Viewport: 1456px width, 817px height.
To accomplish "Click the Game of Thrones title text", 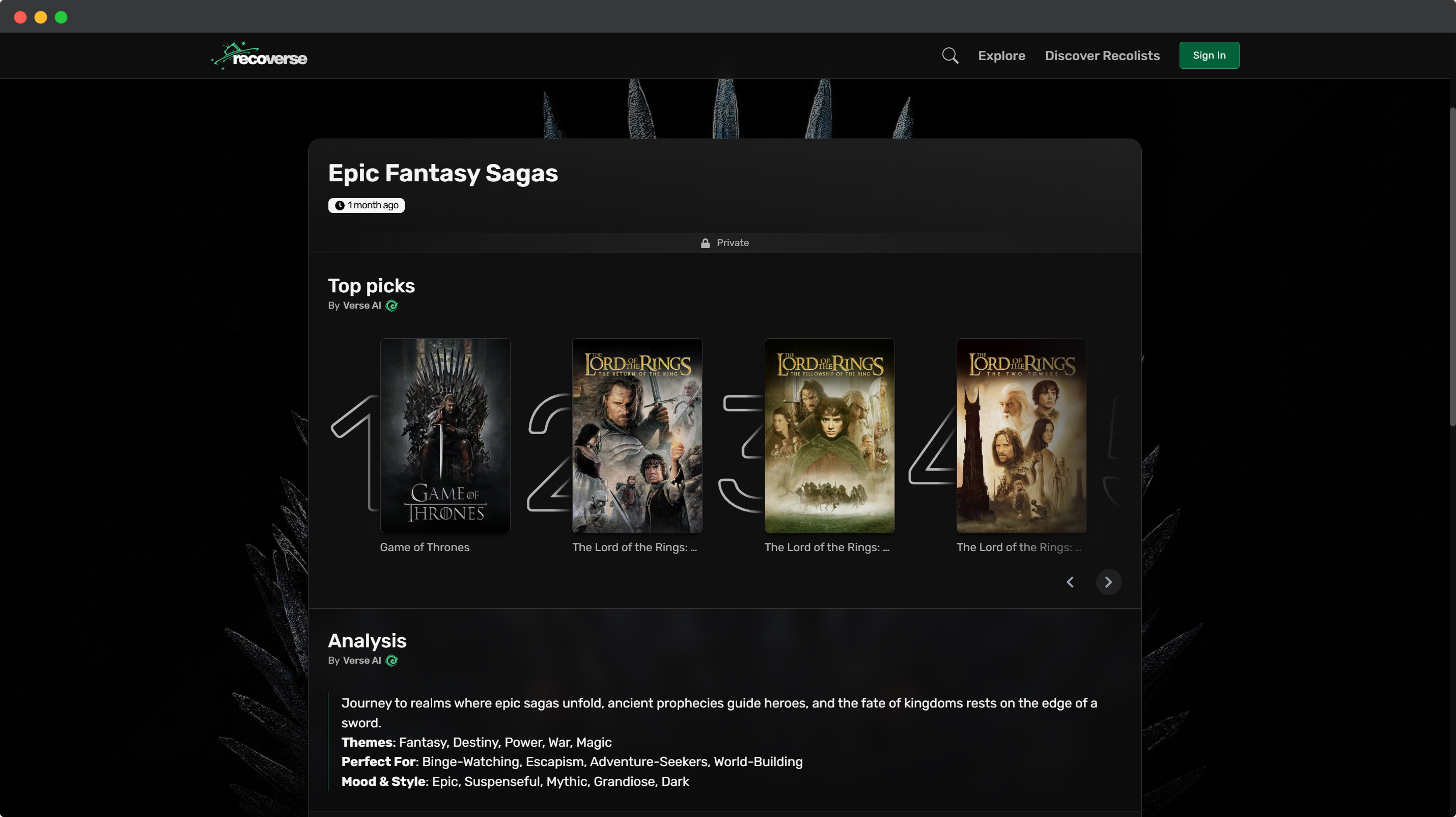I will tap(425, 548).
